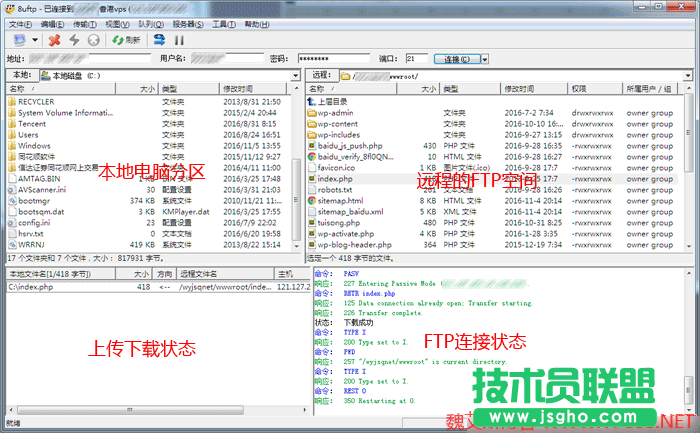Click the 端口 port input field

[417, 58]
